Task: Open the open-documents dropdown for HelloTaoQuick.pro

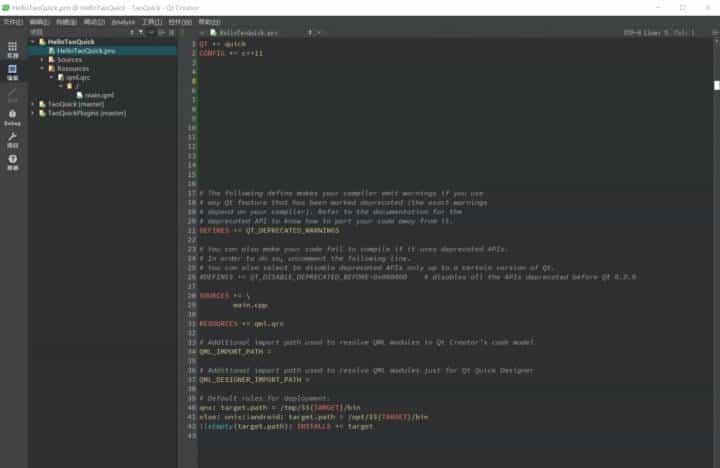Action: pos(310,33)
